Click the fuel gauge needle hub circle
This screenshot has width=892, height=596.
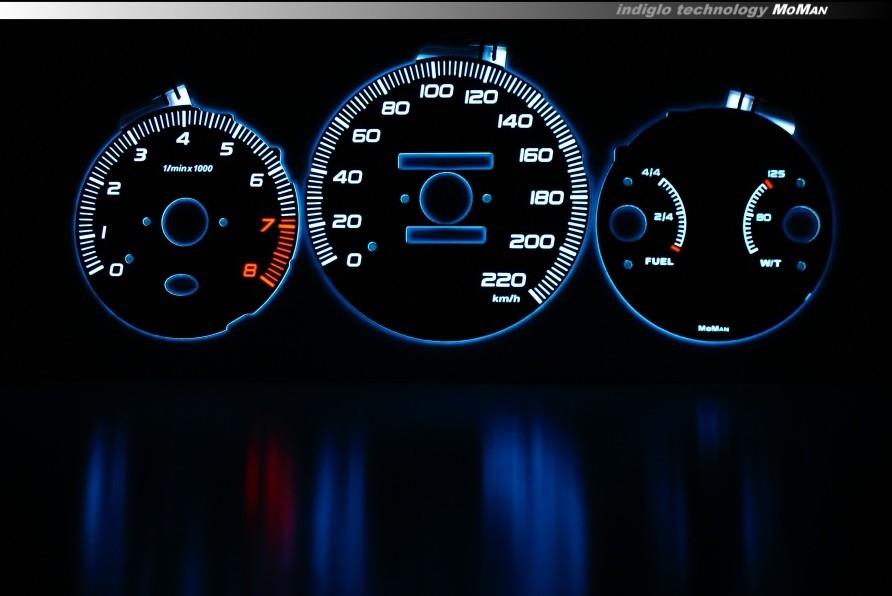pos(628,222)
